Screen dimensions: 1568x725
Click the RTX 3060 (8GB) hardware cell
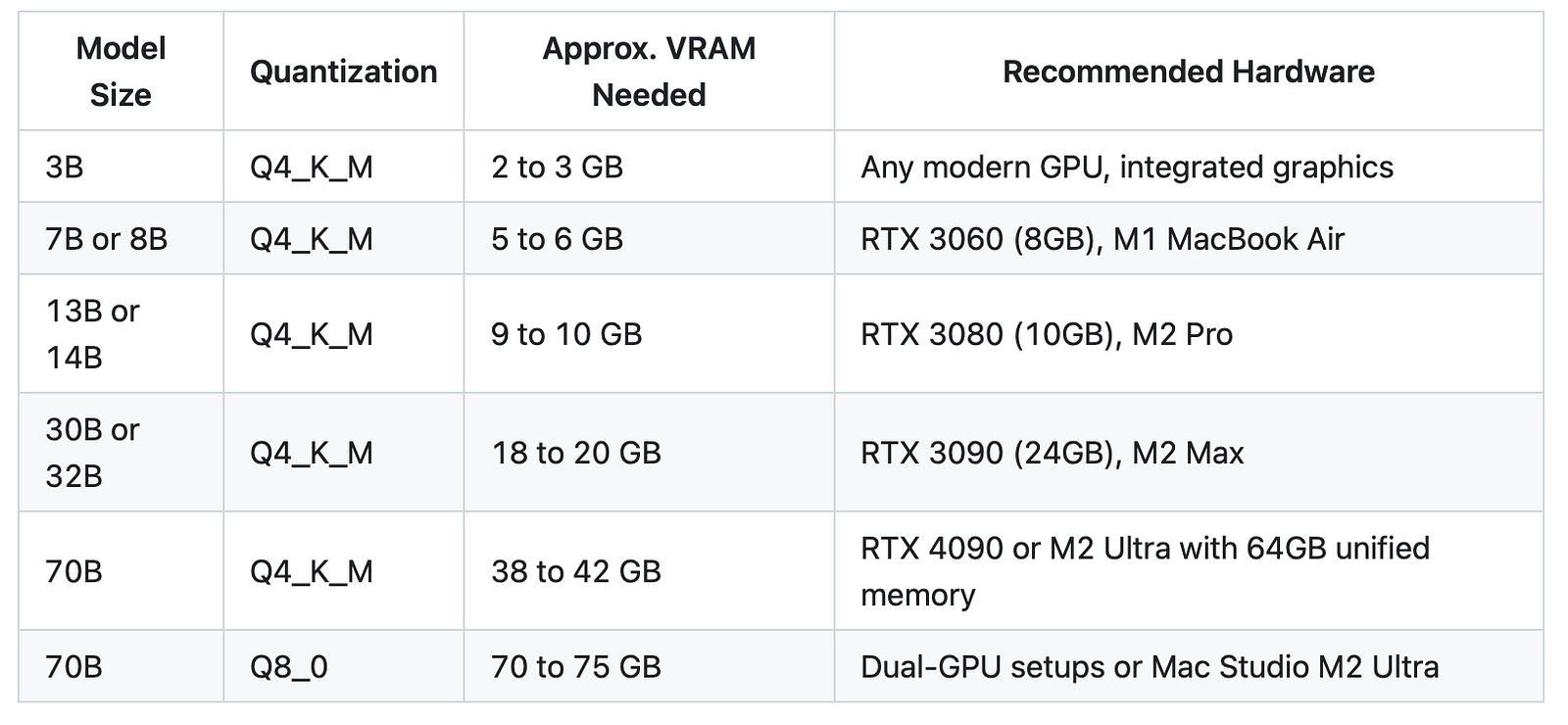coord(1189,238)
